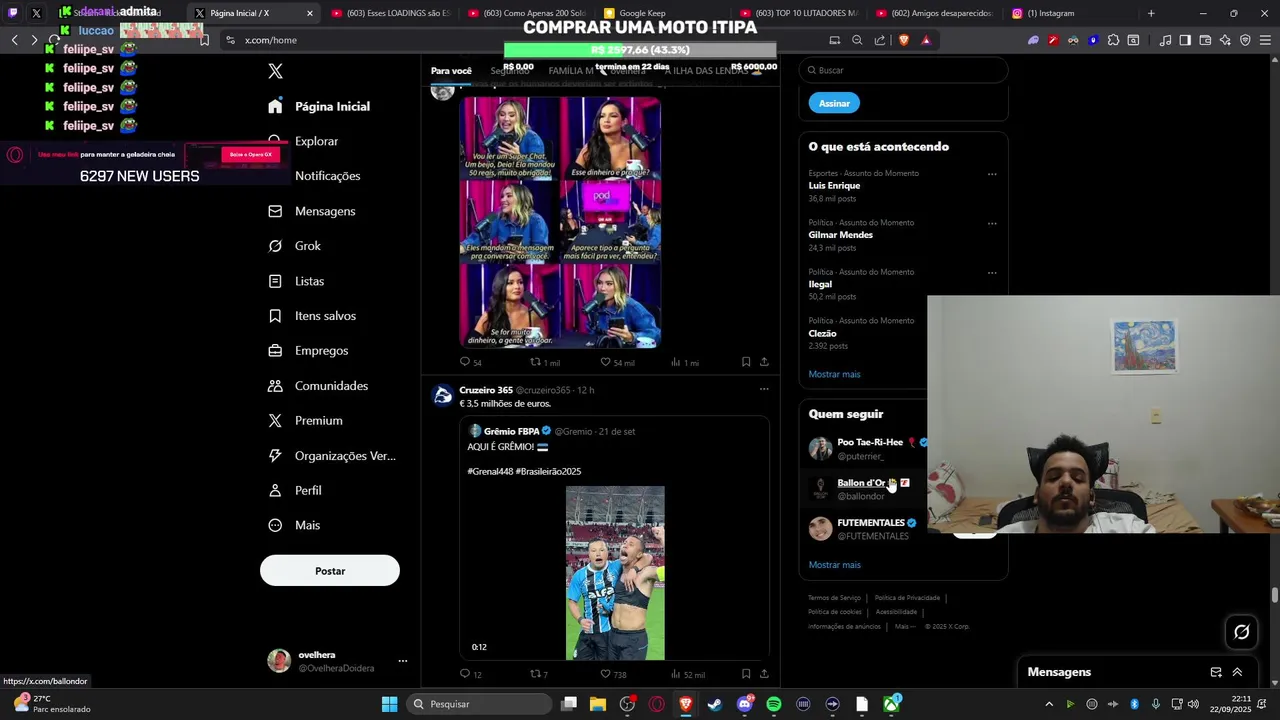1280x720 pixels.
Task: Repost the podcast image post with 1 mil
Action: click(535, 362)
